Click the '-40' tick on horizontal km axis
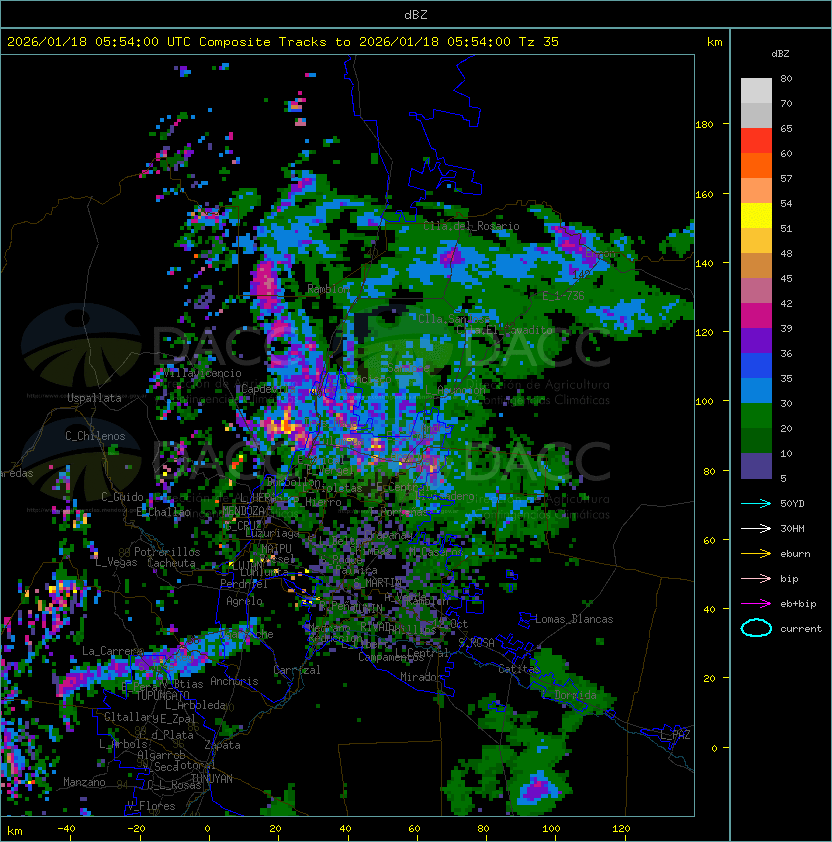 (66, 829)
